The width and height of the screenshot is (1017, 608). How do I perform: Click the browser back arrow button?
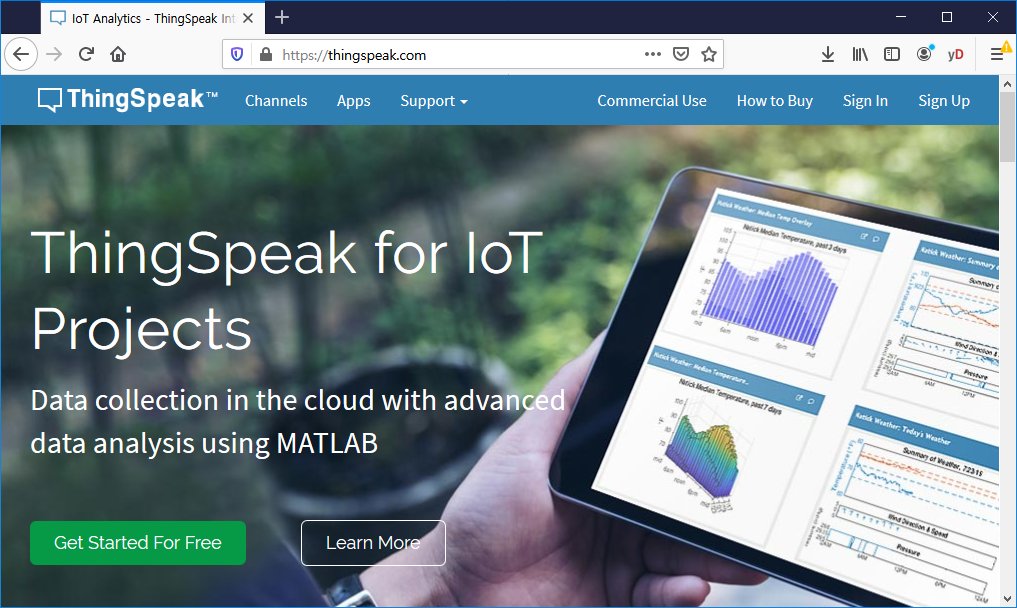[x=21, y=55]
